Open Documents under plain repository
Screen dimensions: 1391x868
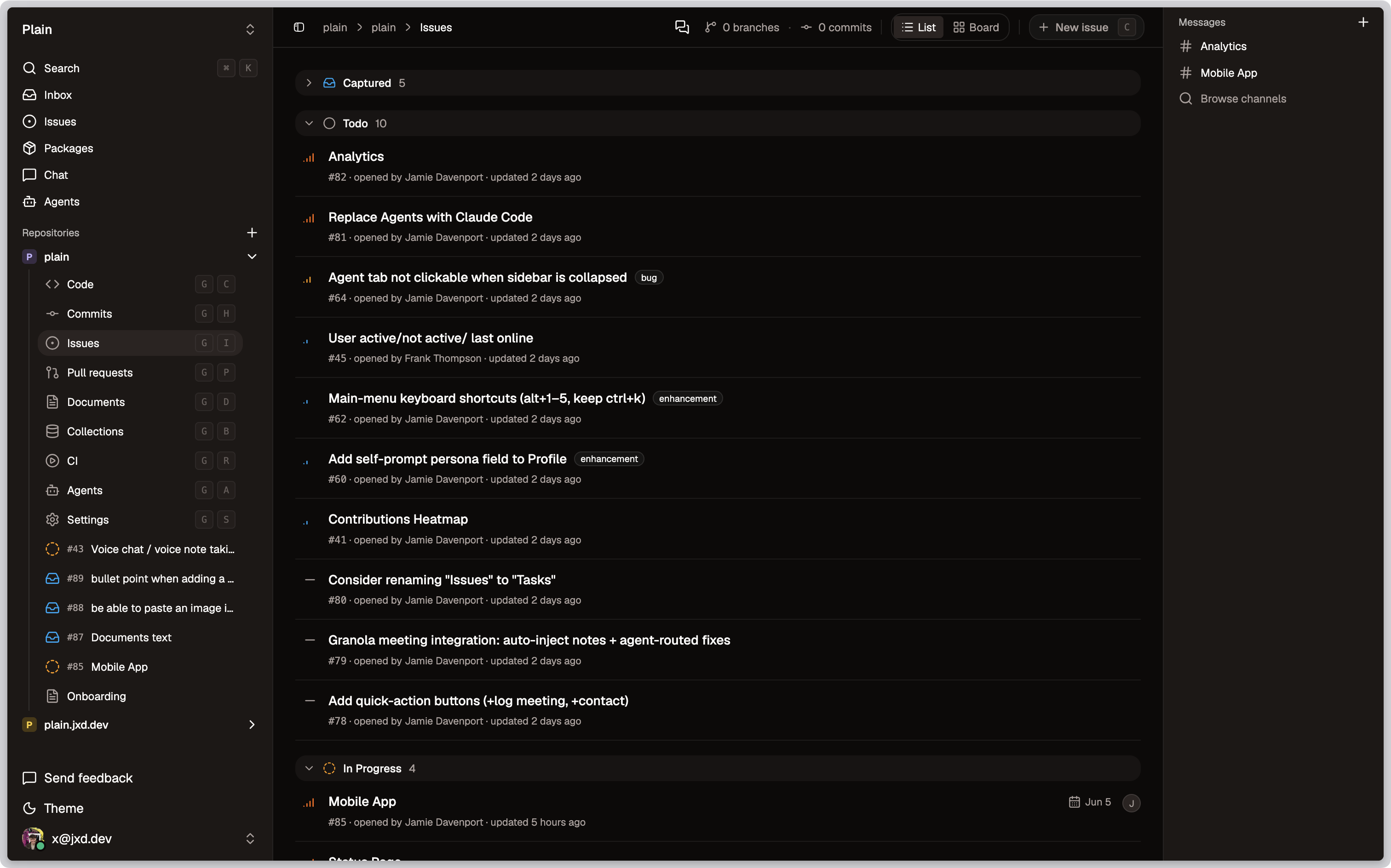[139, 402]
